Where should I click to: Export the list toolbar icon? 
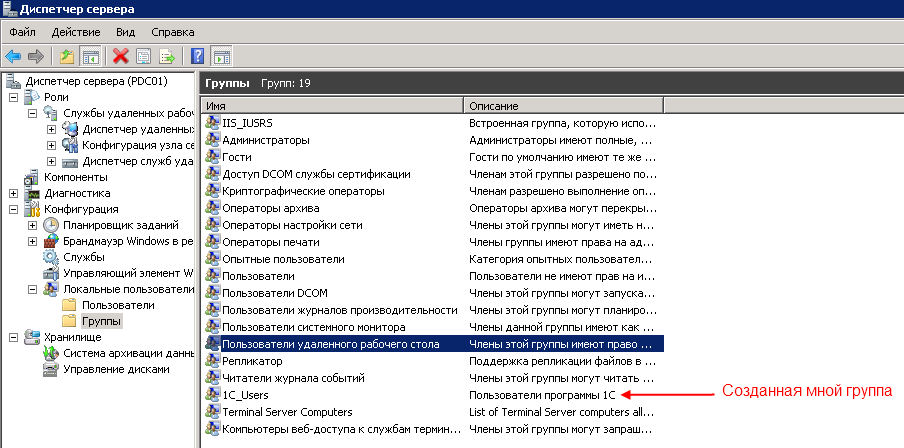167,56
